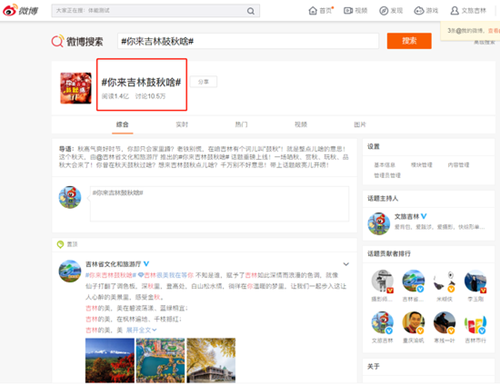500x385 pixels.
Task: Focus the main 微博搜索 query field
Action: click(248, 41)
